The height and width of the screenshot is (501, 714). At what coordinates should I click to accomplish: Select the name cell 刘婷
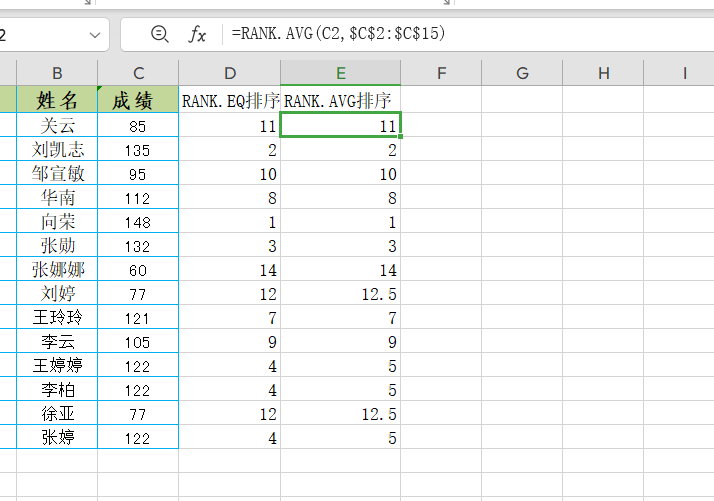pos(57,293)
